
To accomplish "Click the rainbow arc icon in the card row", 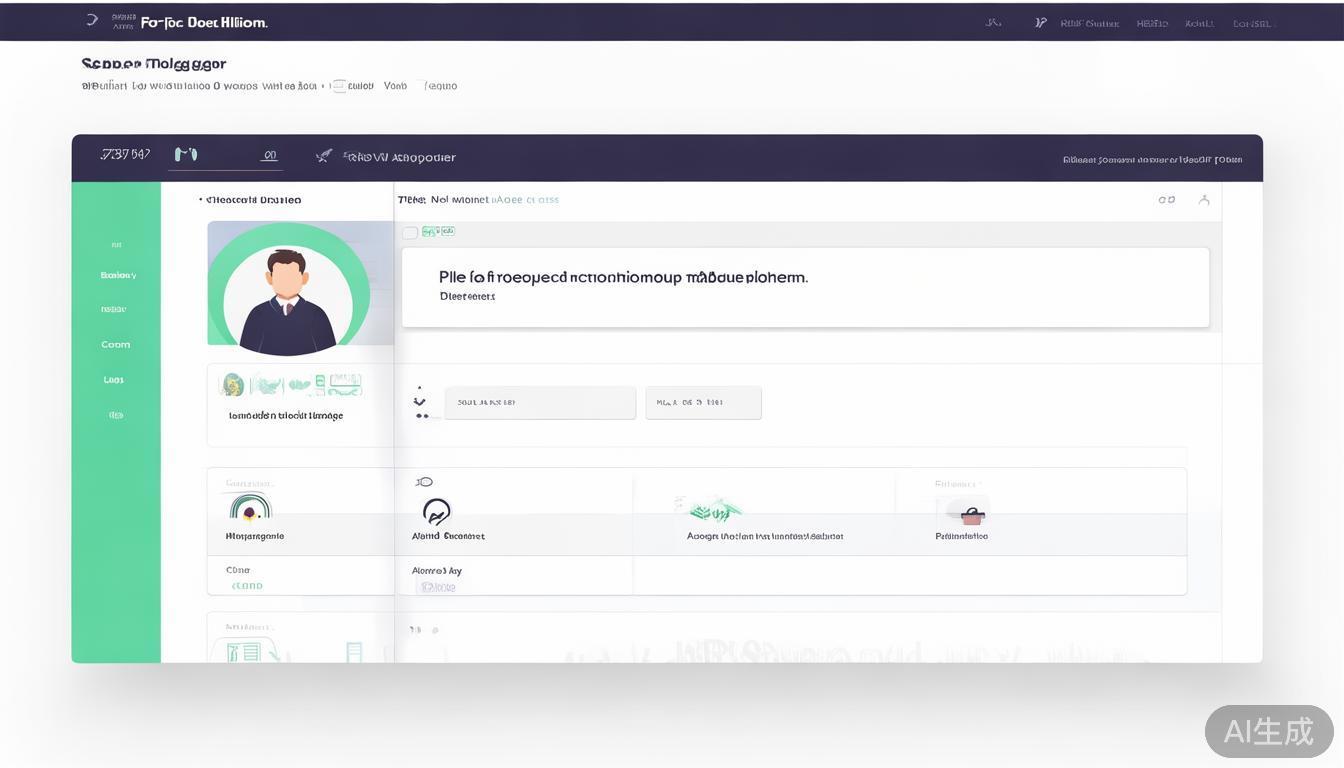I will [250, 508].
